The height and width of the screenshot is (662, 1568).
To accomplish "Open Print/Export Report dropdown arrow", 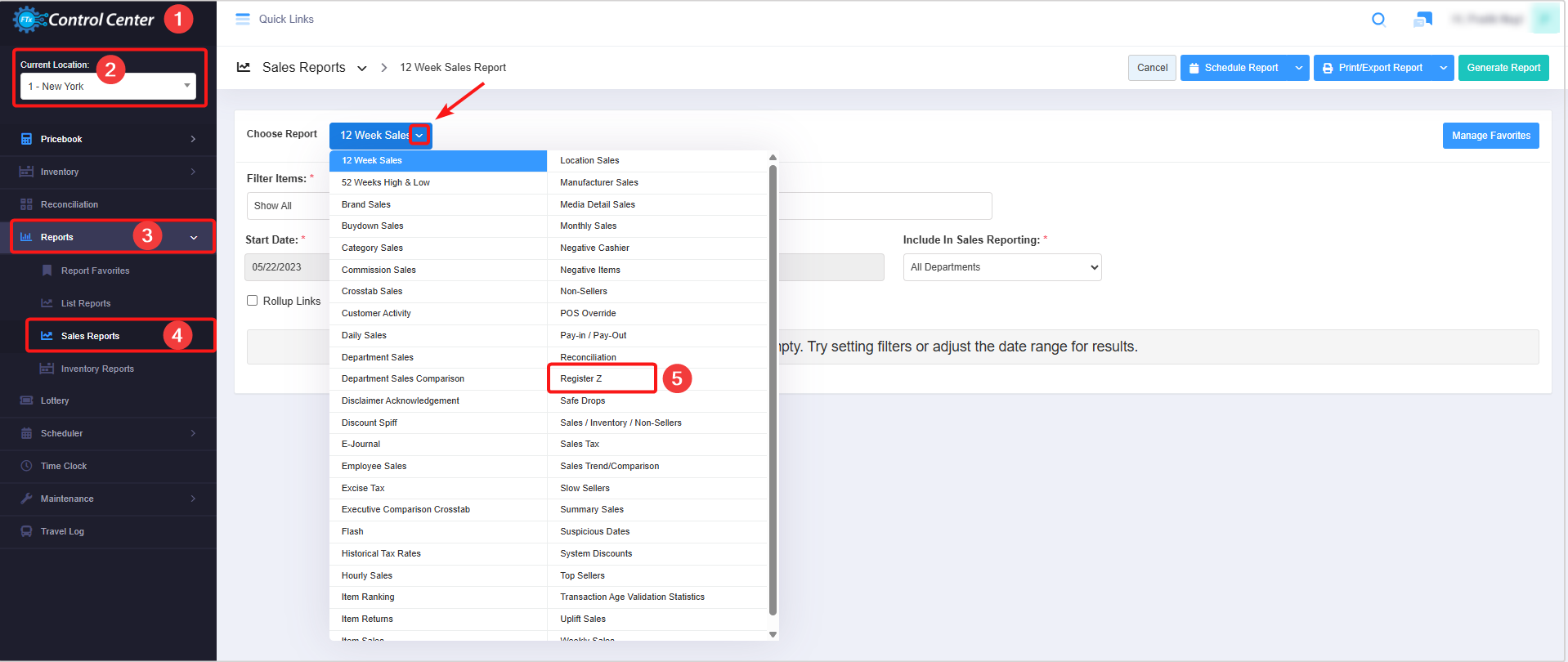I will (1443, 68).
